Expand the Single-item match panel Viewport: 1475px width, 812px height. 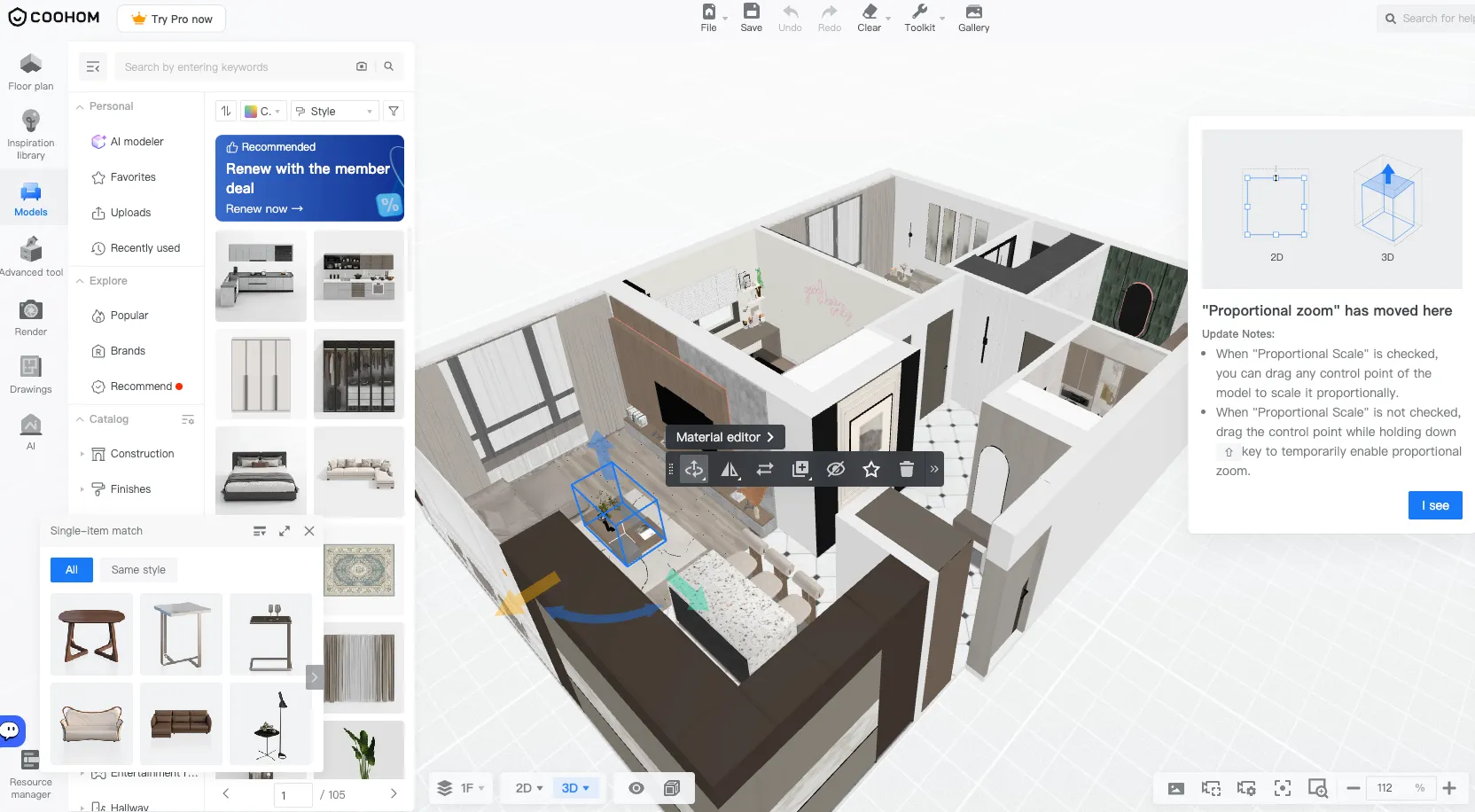pos(285,531)
